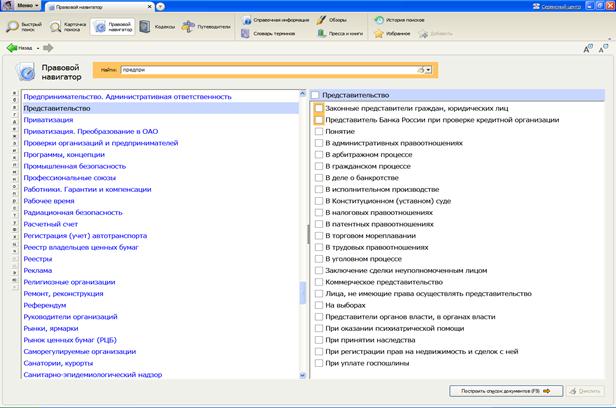
Task: Select the Реклама topic
Action: 38,271
